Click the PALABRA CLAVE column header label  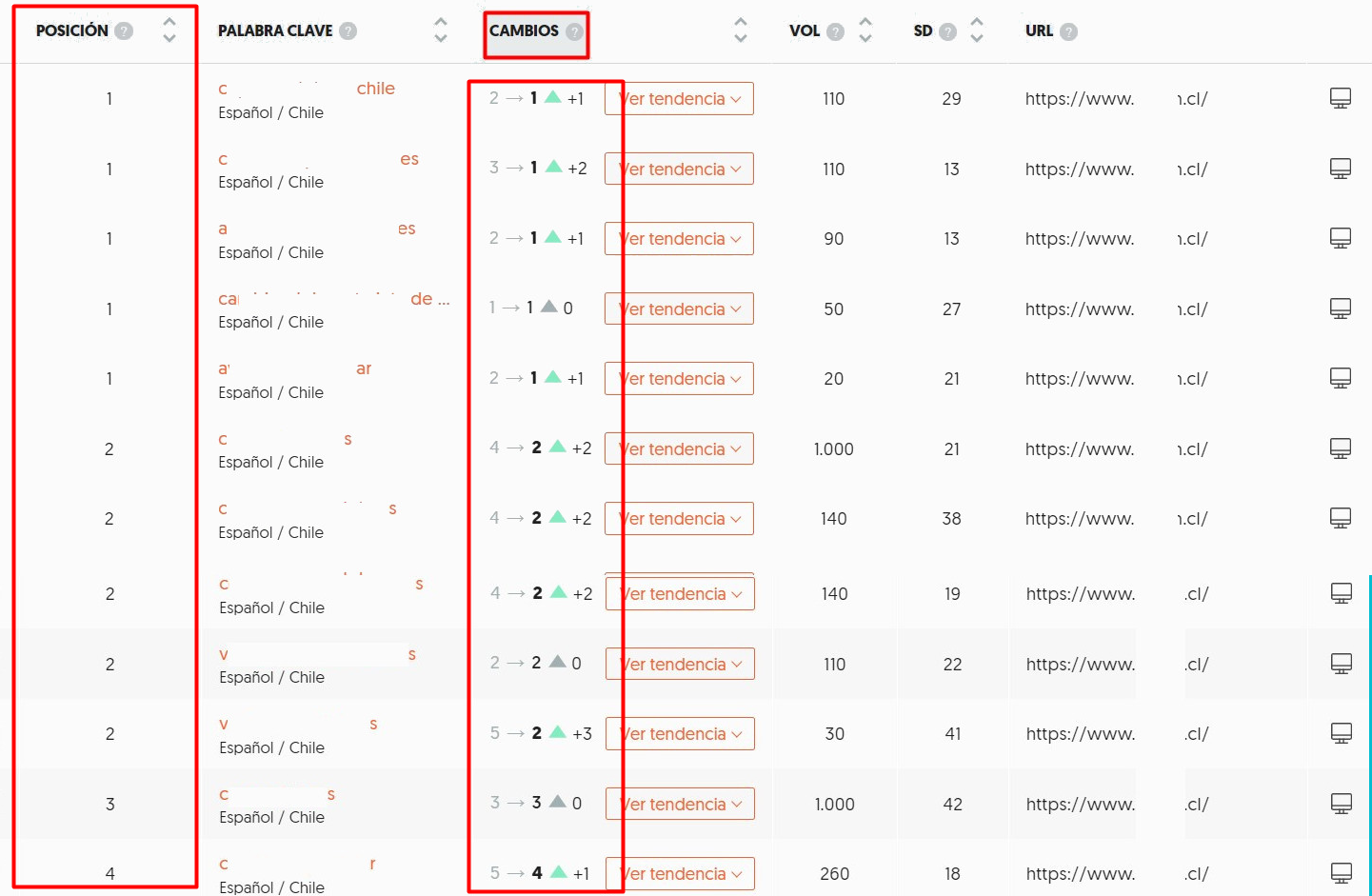tap(275, 30)
